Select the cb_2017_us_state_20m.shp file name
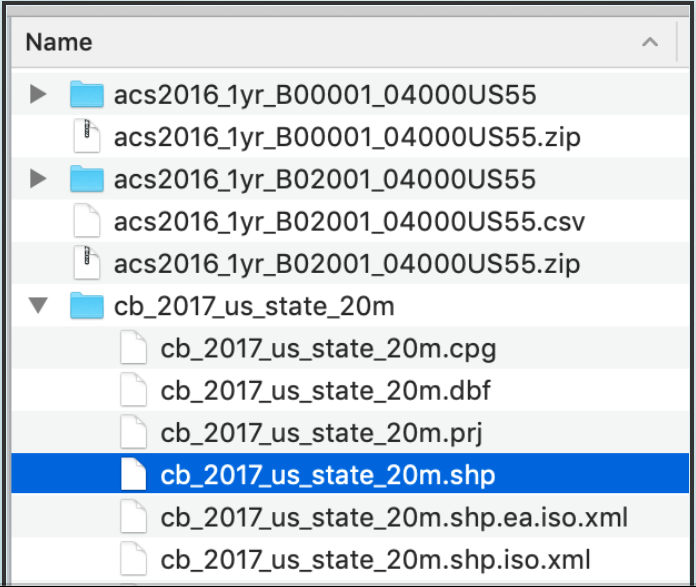This screenshot has height=587, width=696. click(328, 475)
